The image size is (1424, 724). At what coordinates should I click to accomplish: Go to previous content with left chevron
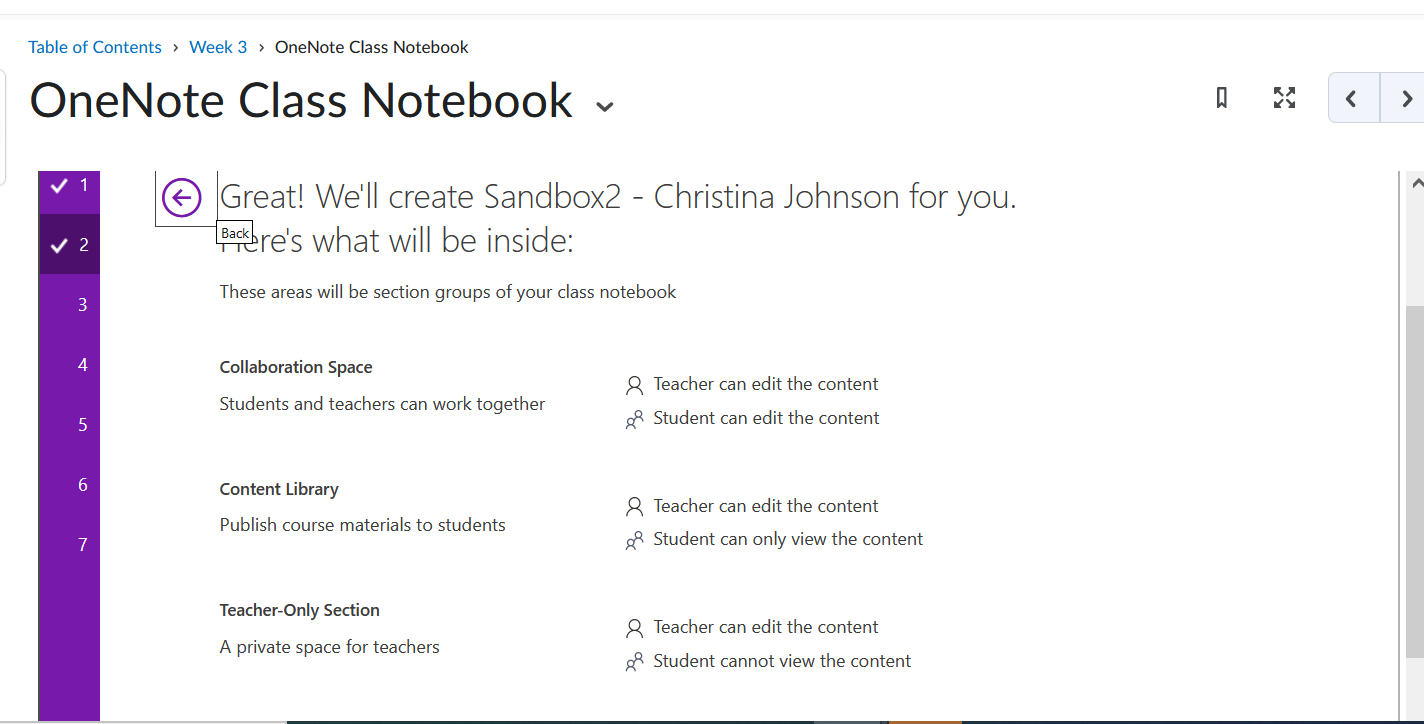tap(1352, 98)
